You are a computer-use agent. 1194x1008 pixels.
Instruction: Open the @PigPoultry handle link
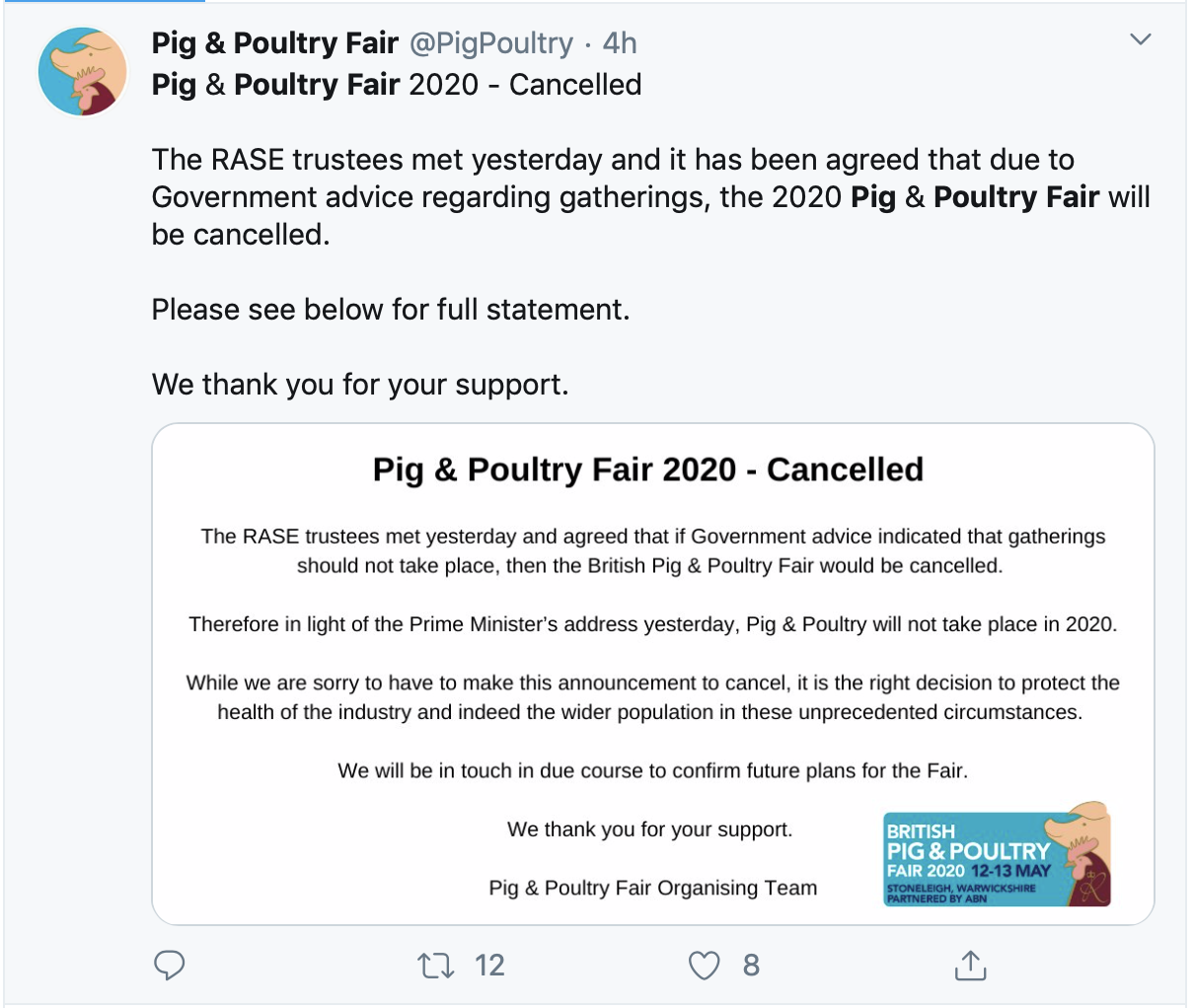(x=490, y=43)
